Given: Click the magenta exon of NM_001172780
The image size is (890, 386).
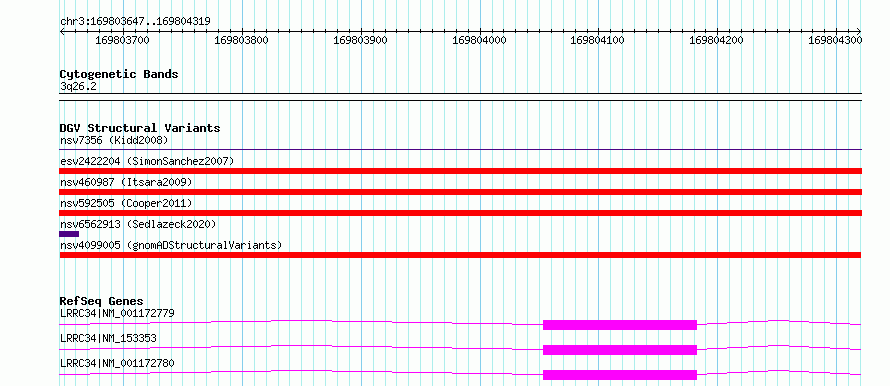Looking at the screenshot, I should (x=620, y=375).
